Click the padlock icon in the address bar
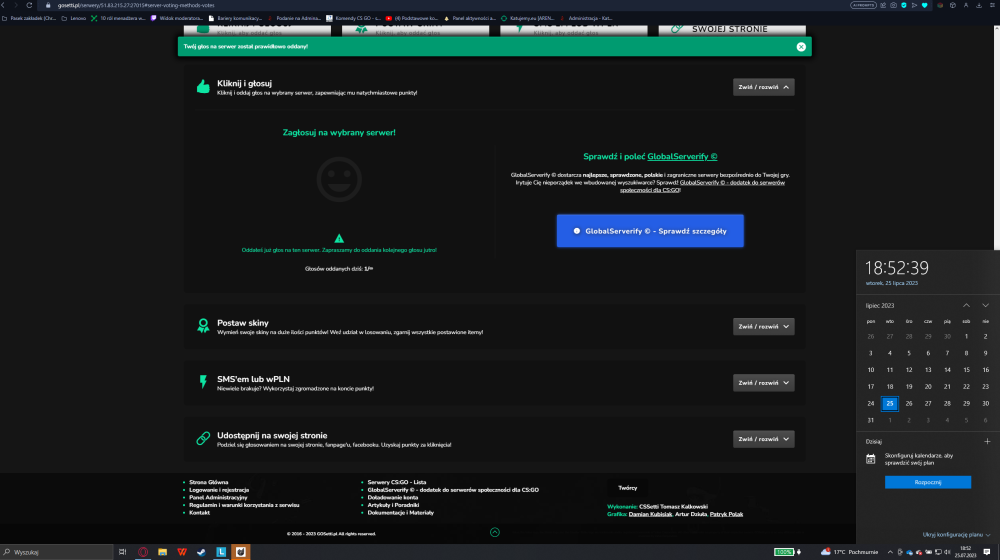This screenshot has height=560, width=1000. pyautogui.click(x=48, y=5)
